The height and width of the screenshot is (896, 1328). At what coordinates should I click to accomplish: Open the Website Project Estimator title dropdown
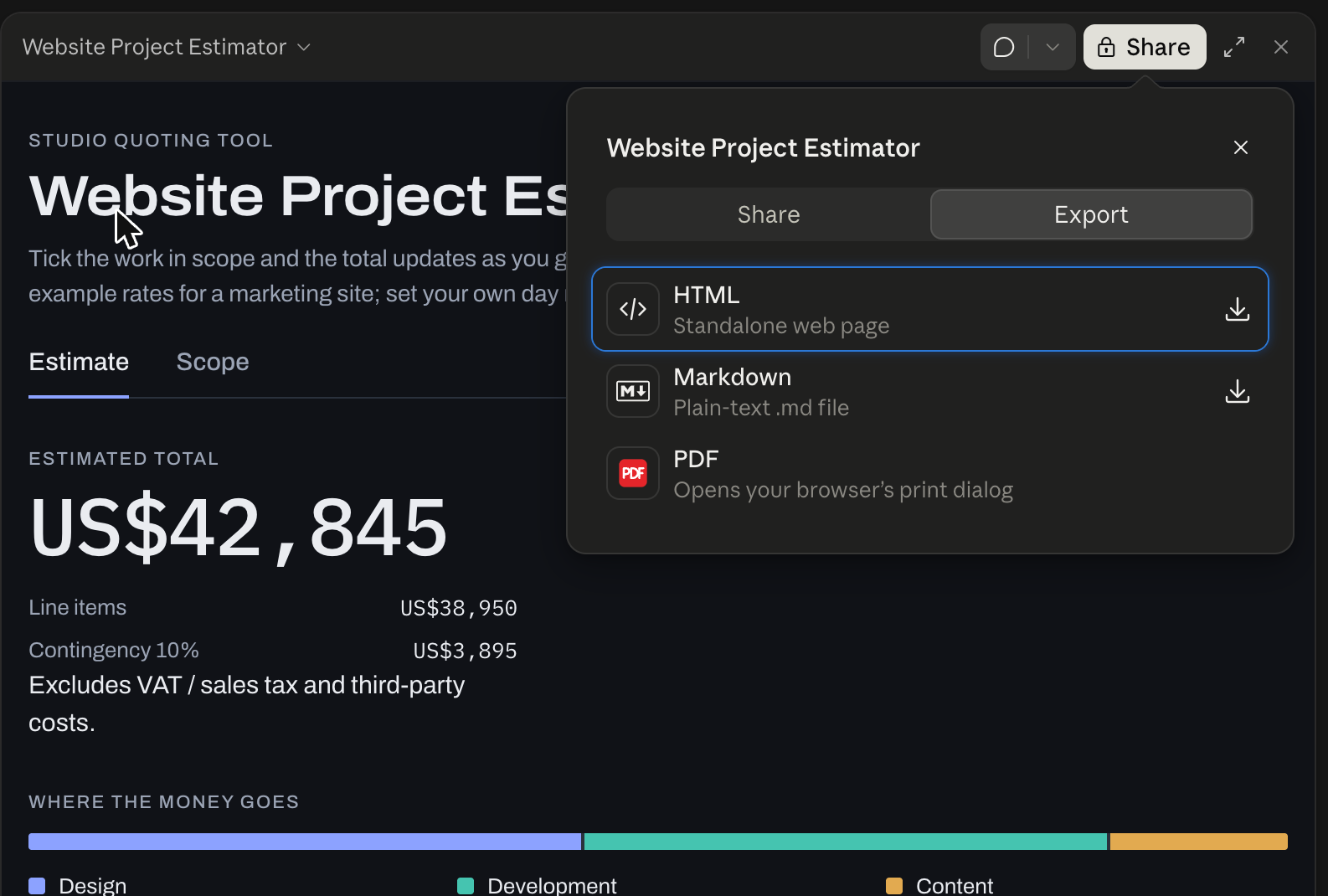167,47
